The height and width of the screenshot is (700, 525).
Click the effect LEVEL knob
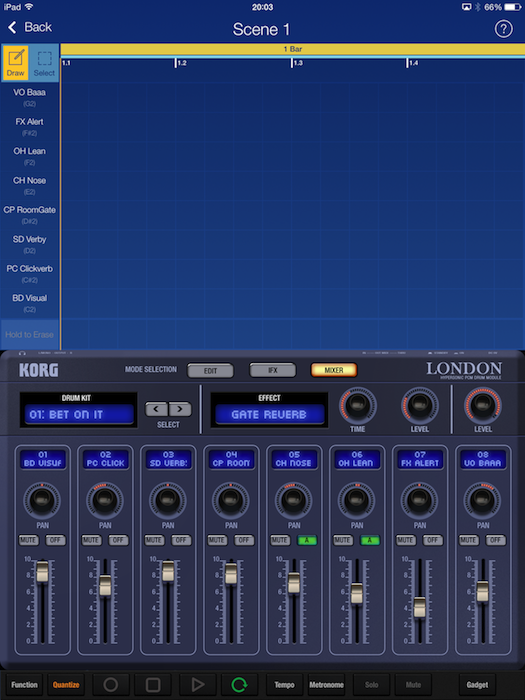coord(420,405)
